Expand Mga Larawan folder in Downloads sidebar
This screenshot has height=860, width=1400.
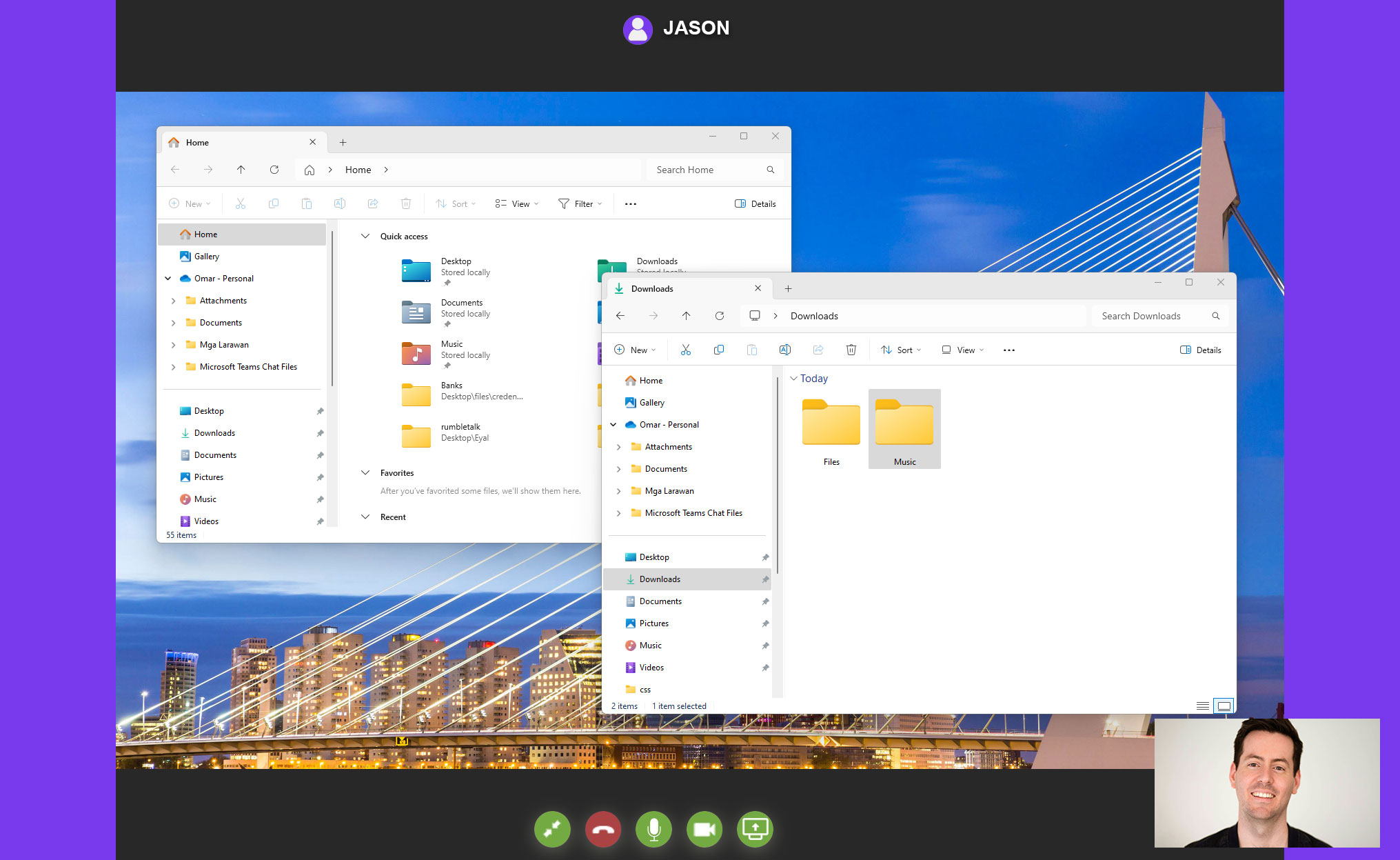pos(618,491)
